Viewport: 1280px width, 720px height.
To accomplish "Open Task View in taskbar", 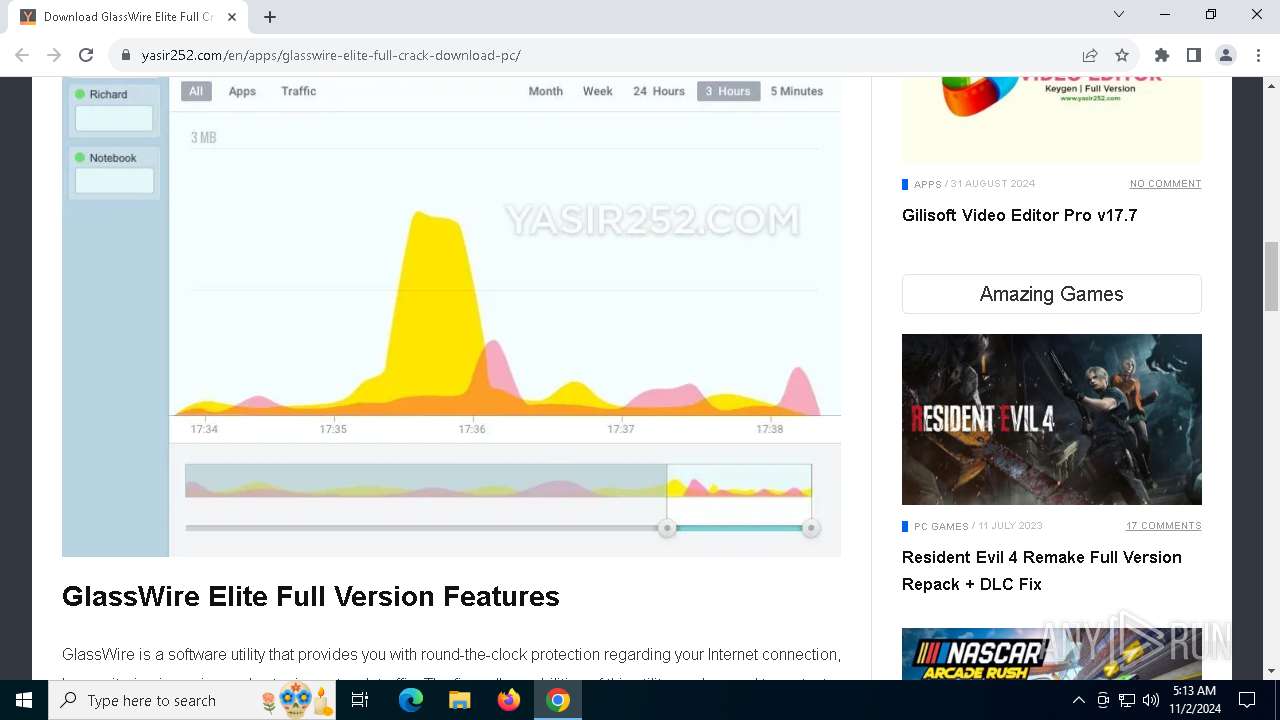I will tap(360, 700).
